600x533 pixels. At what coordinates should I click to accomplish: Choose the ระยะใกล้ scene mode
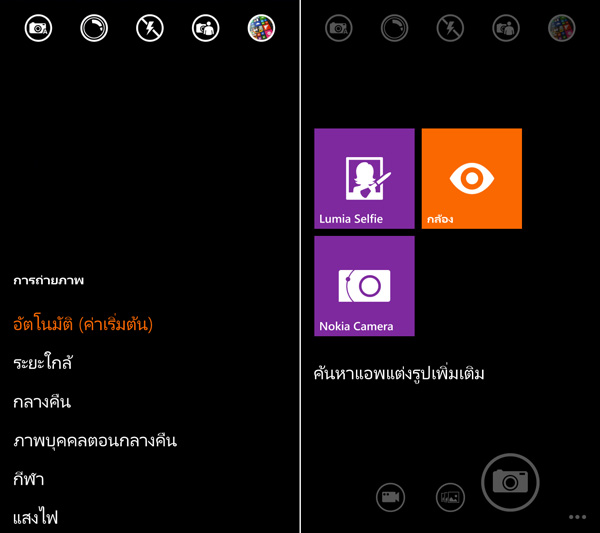(43, 362)
